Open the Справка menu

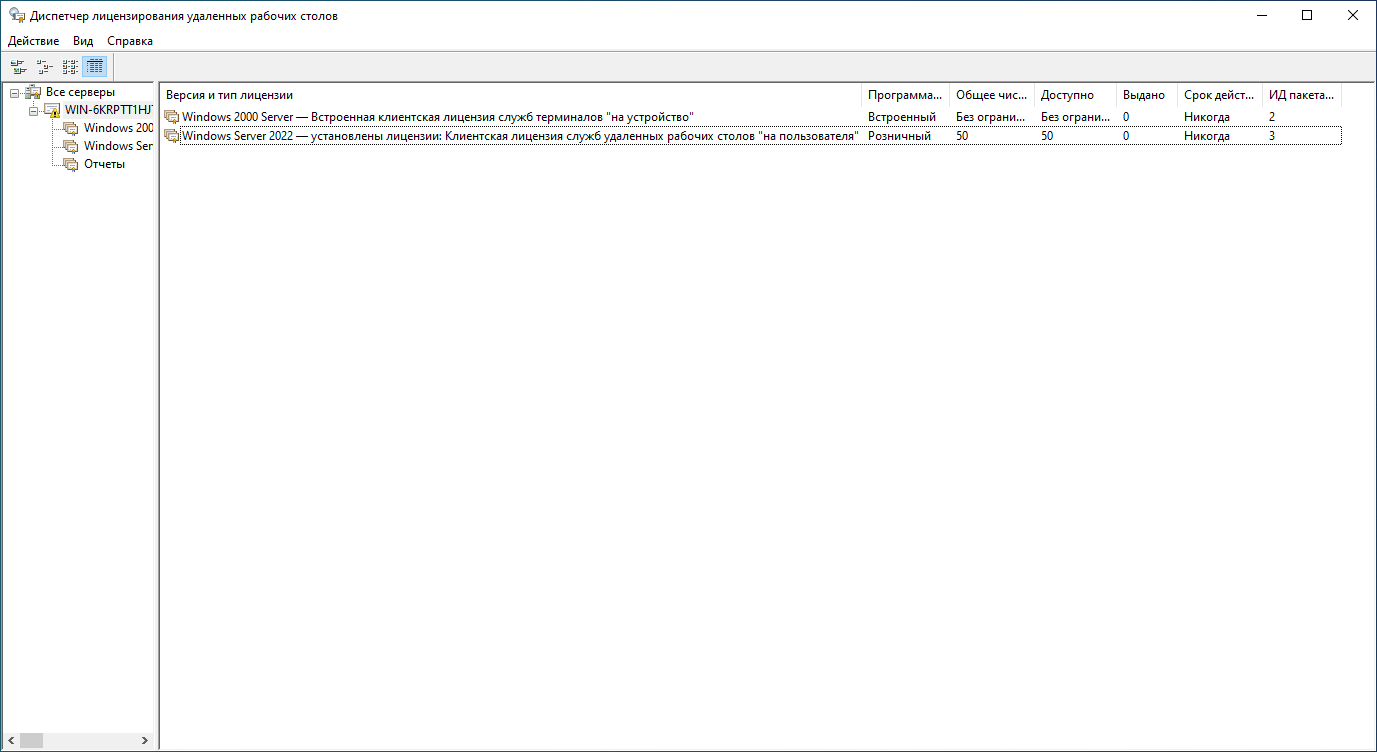(130, 41)
